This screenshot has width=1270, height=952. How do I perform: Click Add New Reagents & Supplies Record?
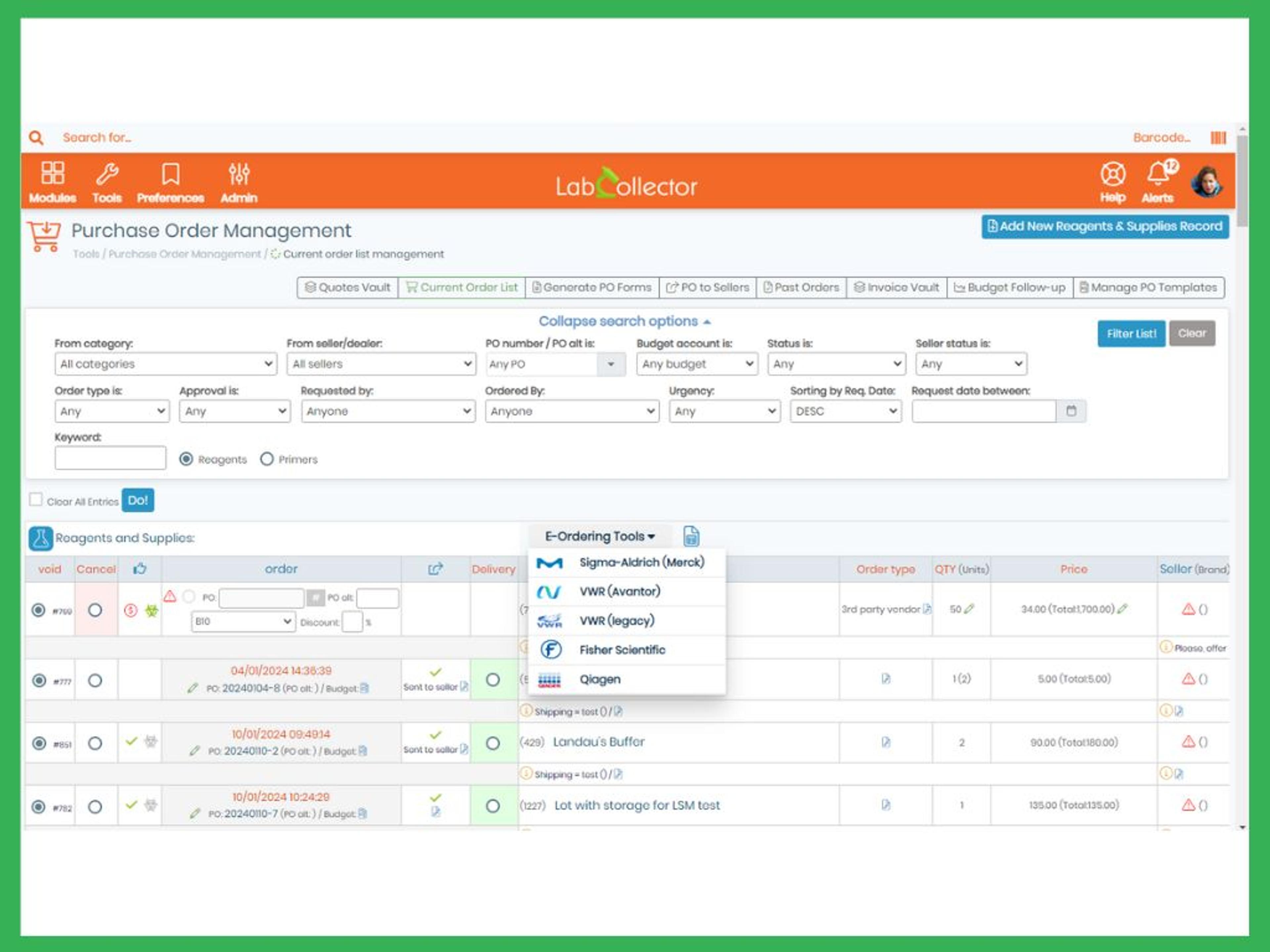[1105, 226]
